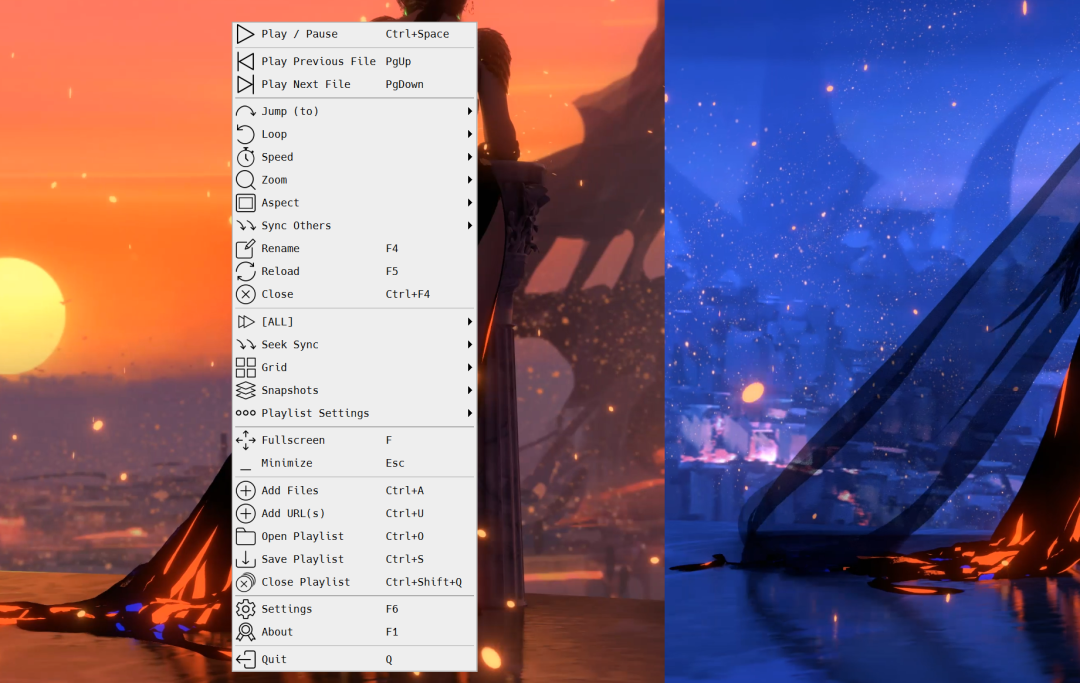1080x683 pixels.
Task: Choose Reload from the context menu
Action: 355,271
